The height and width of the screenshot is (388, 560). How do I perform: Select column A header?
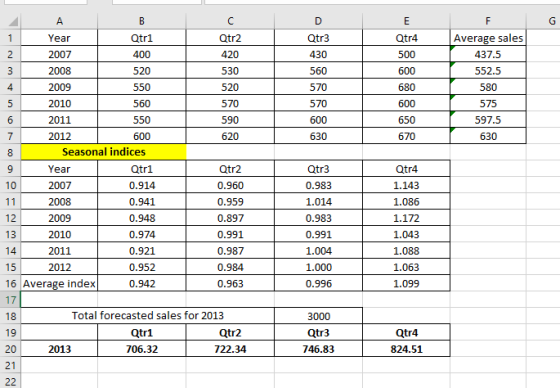coord(59,21)
